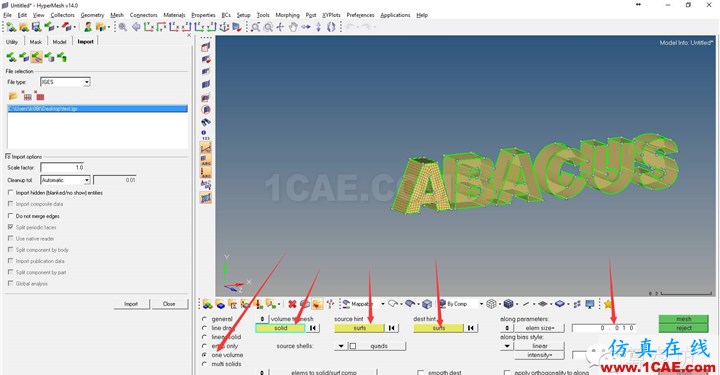
Task: Enable Import hidden (blanked/no show) entities
Action: coord(11,193)
